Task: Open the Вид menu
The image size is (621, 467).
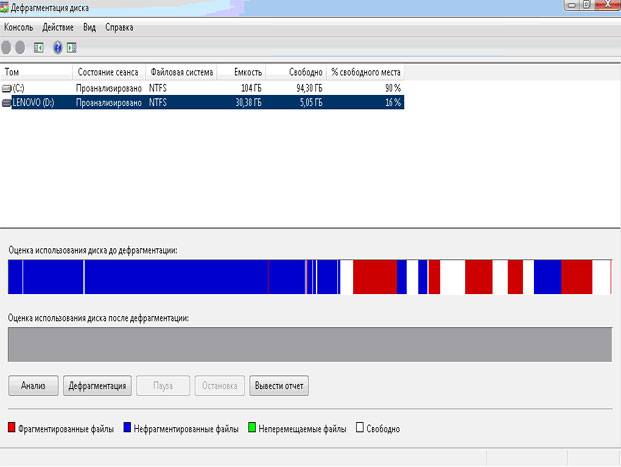Action: pos(90,27)
